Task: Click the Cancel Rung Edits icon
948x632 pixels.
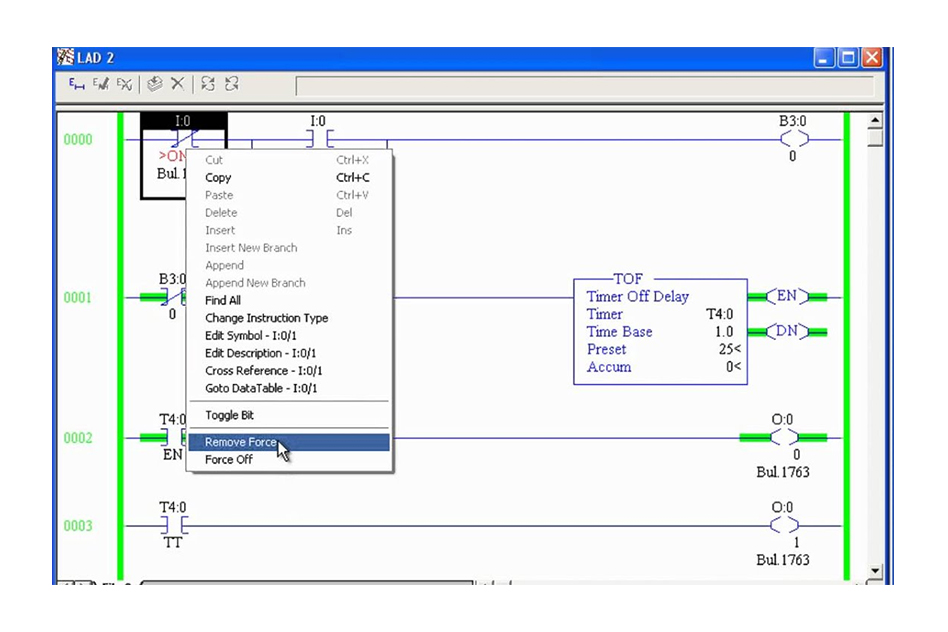Action: pyautogui.click(x=124, y=85)
